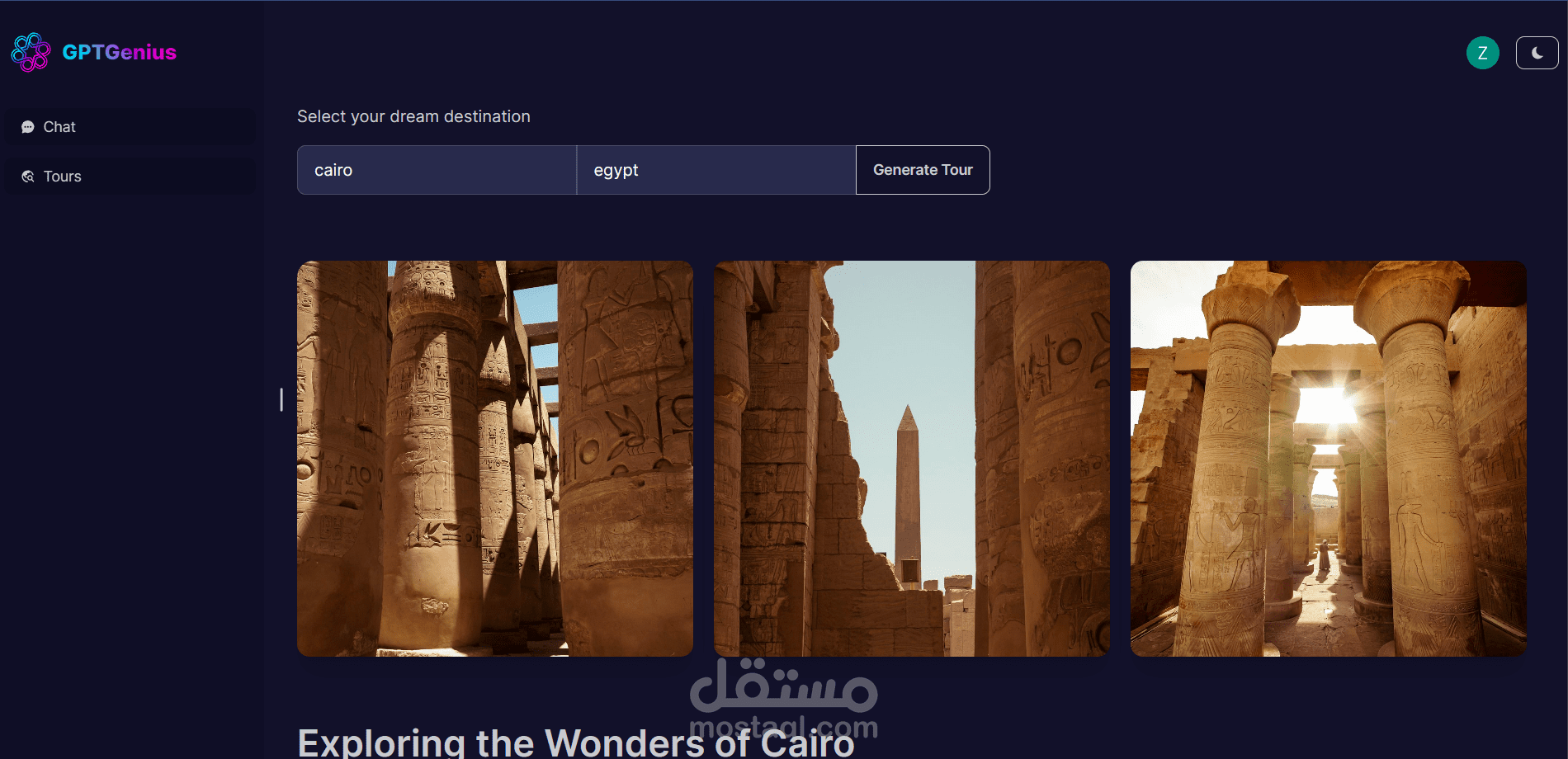Focus the city field containing cairo
Screen dimensions: 1568x759
click(x=437, y=170)
